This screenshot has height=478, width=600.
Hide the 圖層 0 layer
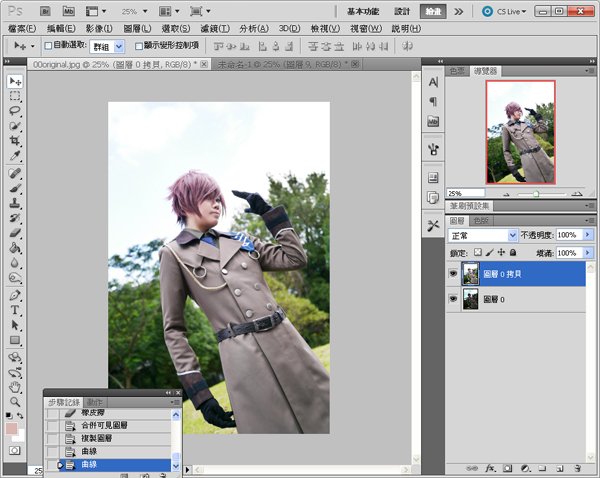coord(453,299)
